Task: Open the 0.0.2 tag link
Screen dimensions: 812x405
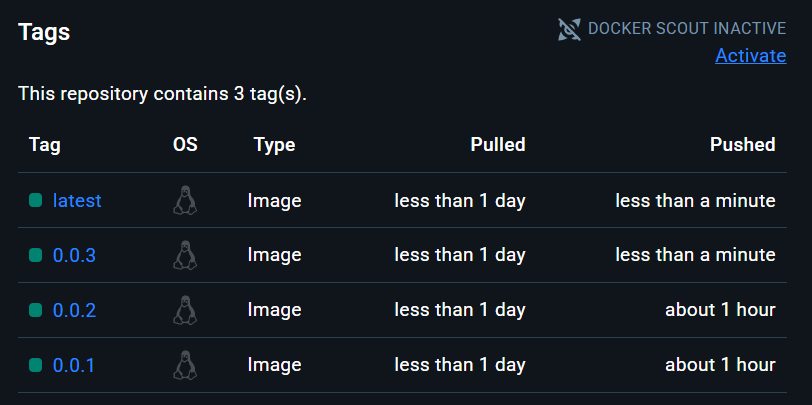Action: [x=74, y=311]
